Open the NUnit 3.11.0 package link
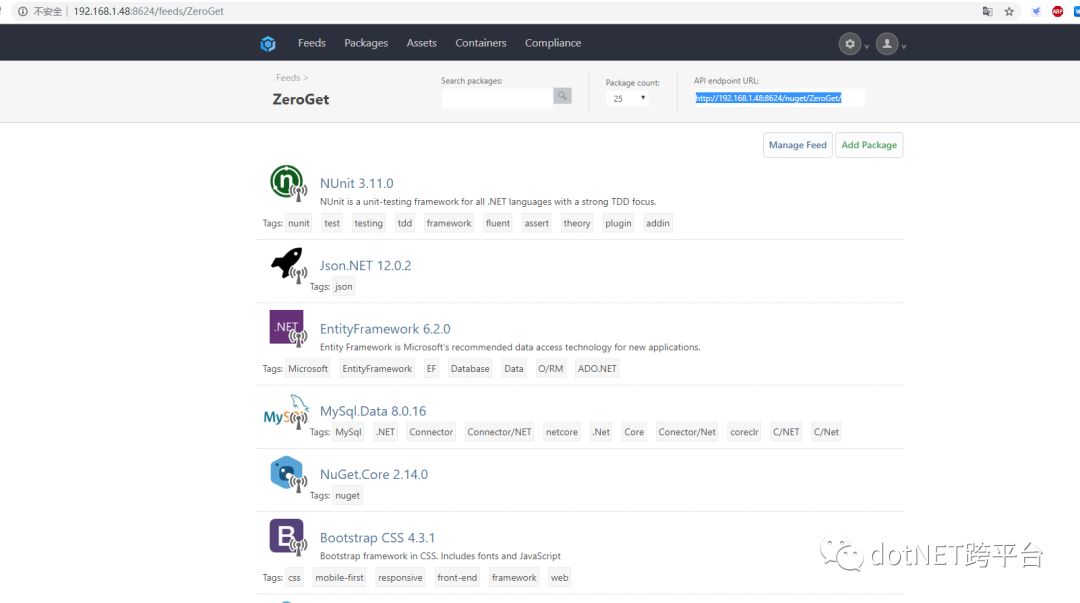This screenshot has width=1080, height=603. (x=357, y=183)
